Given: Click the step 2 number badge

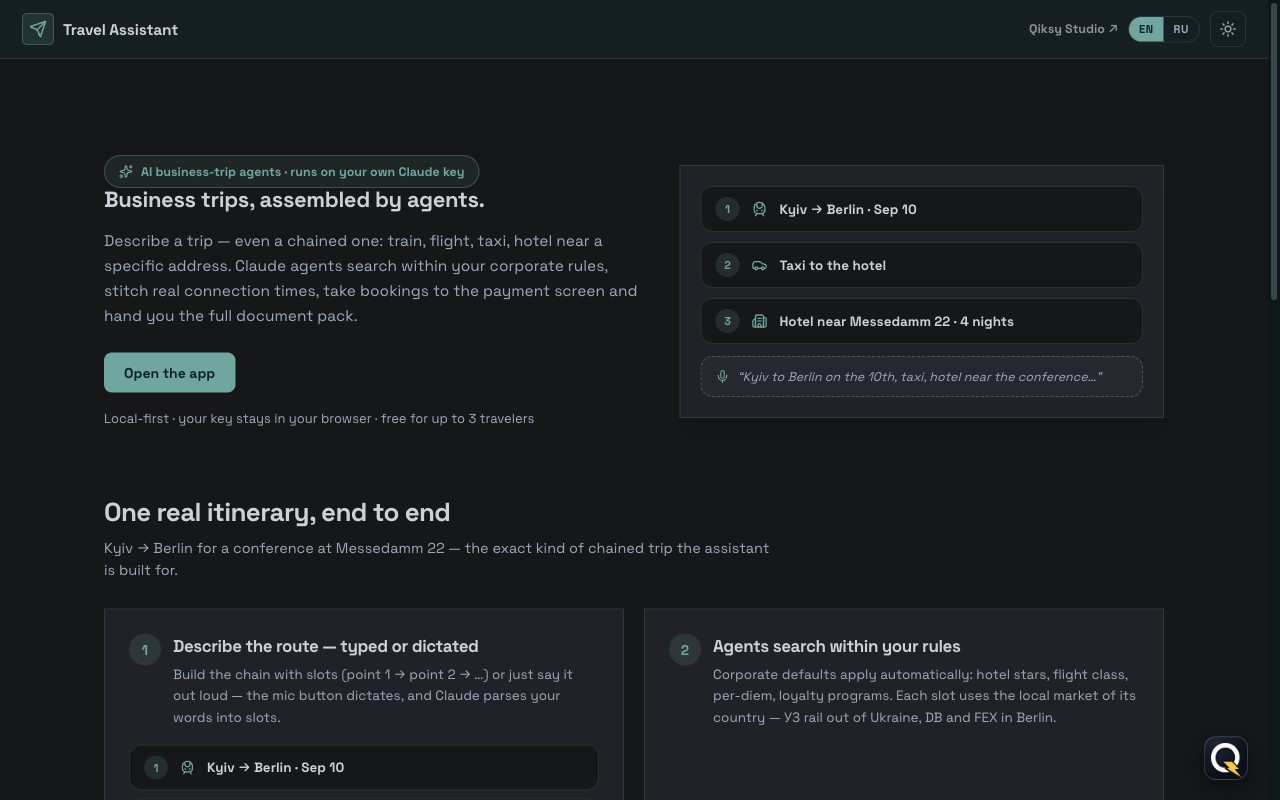Looking at the screenshot, I should click(684, 650).
